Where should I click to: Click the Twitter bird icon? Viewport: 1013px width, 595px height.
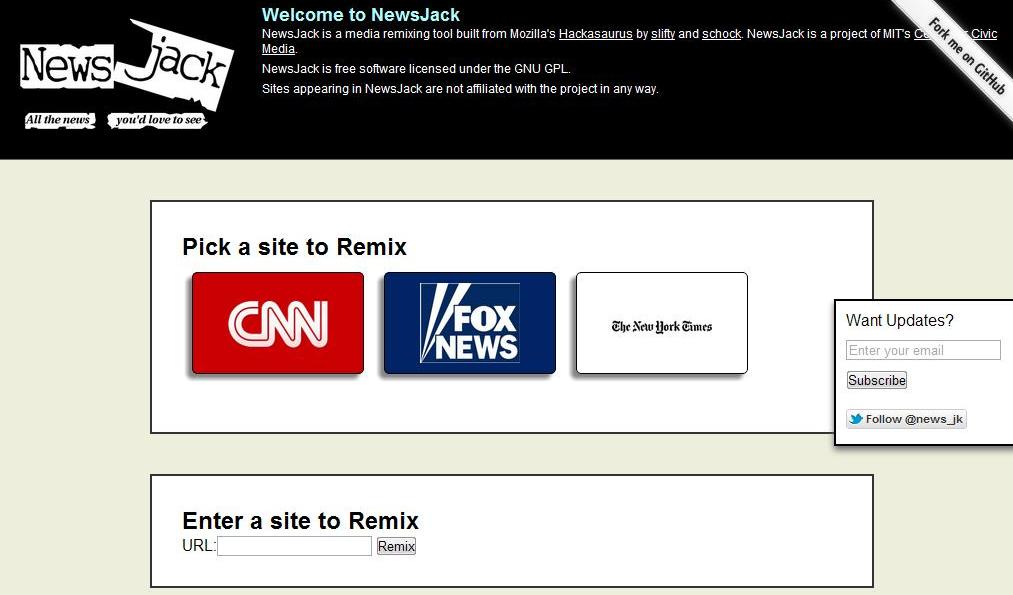click(855, 419)
